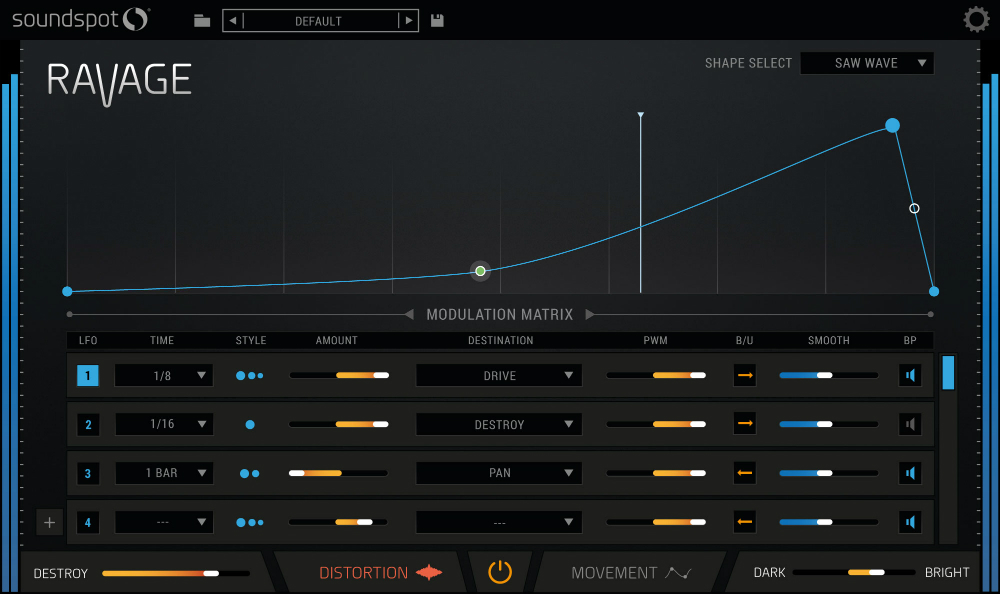Image resolution: width=1000 pixels, height=594 pixels.
Task: Adjust LFO 1 PWM slider
Action: click(656, 375)
